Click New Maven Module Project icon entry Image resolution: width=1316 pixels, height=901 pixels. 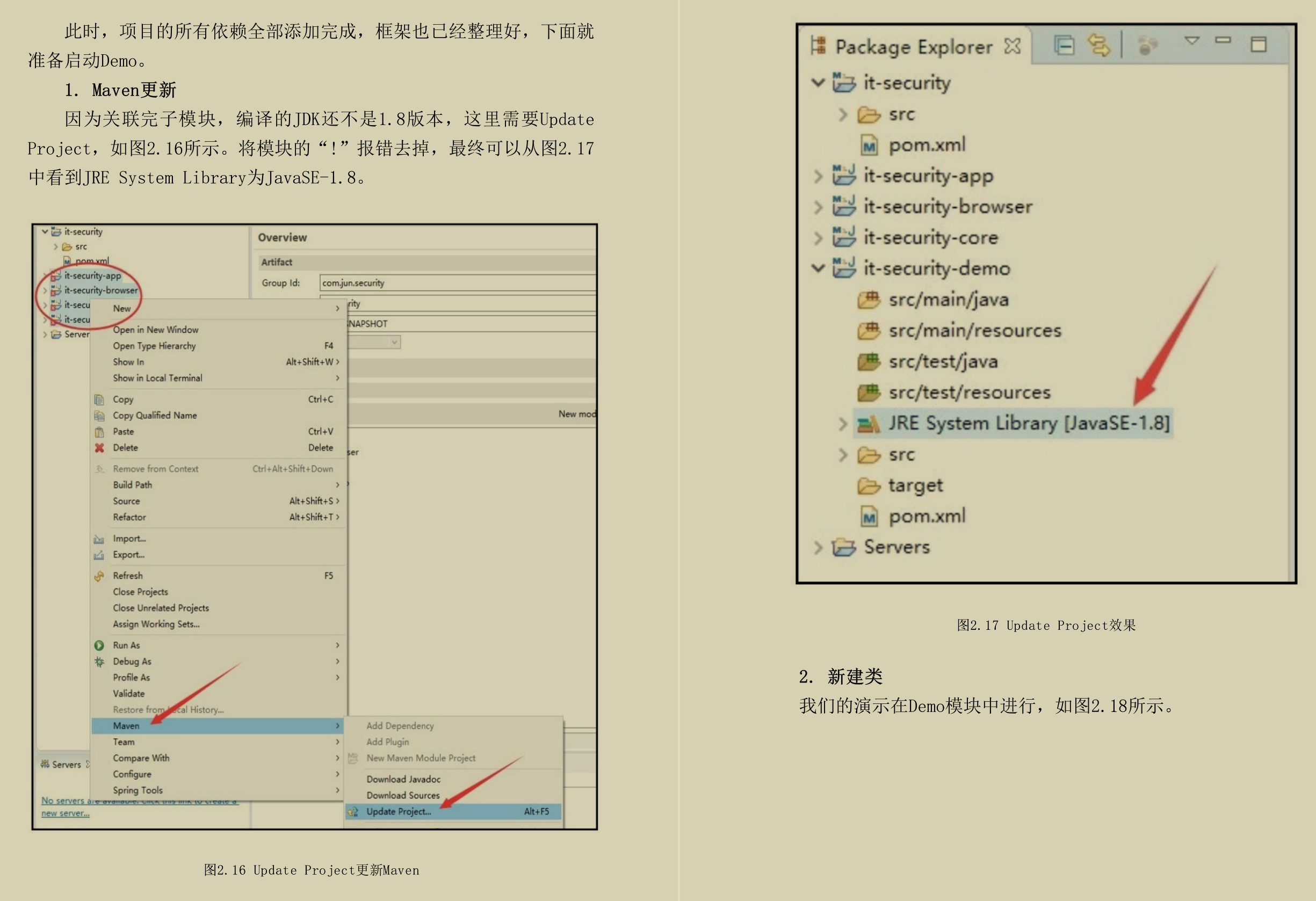point(353,758)
